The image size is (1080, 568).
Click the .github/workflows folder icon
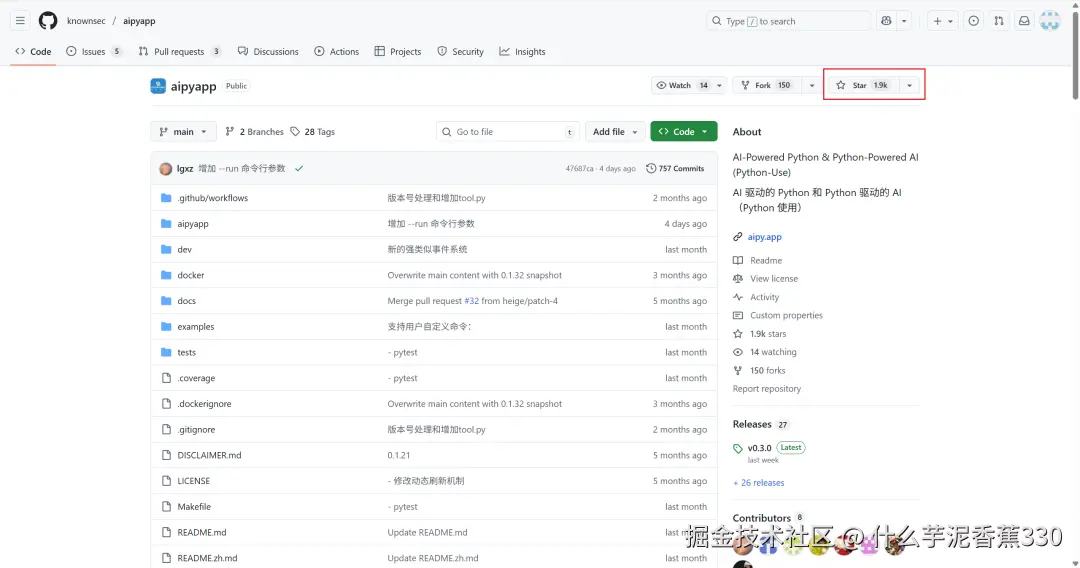tap(166, 198)
